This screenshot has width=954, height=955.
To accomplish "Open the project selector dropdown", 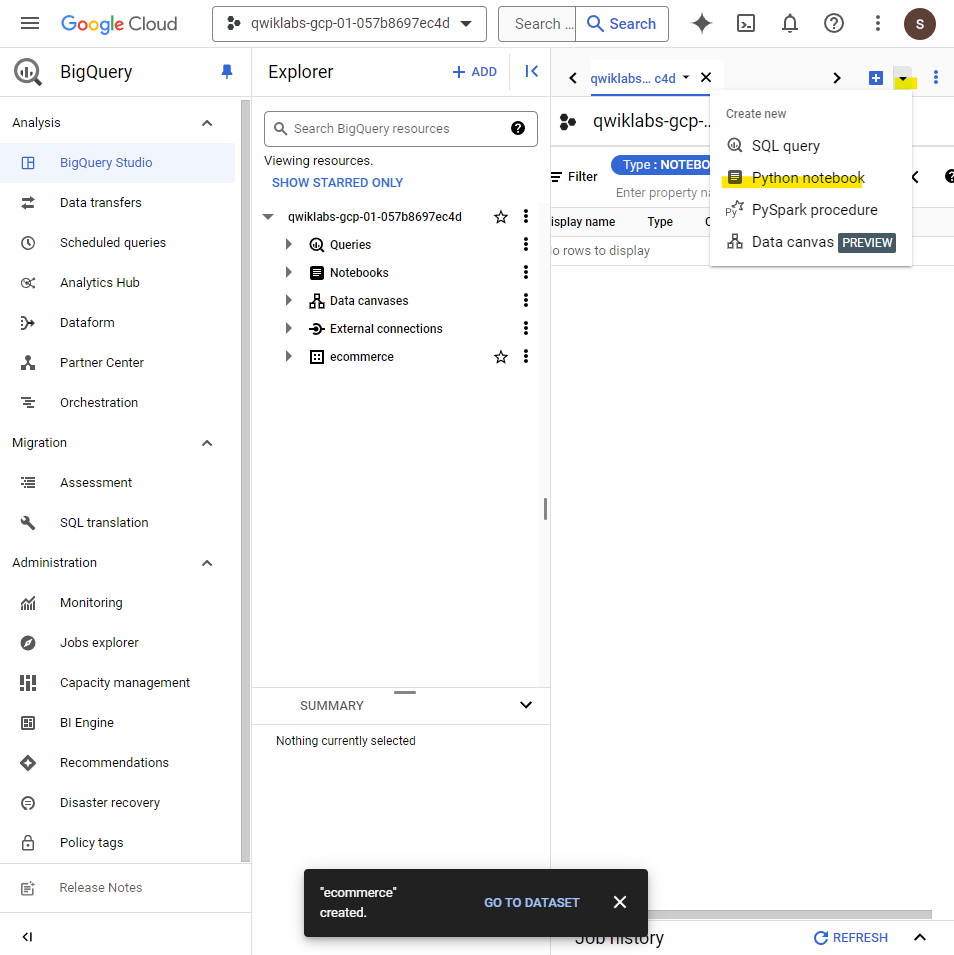I will tap(349, 24).
